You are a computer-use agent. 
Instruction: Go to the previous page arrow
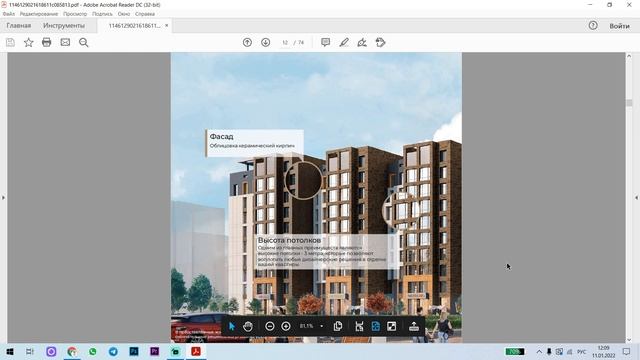247,42
